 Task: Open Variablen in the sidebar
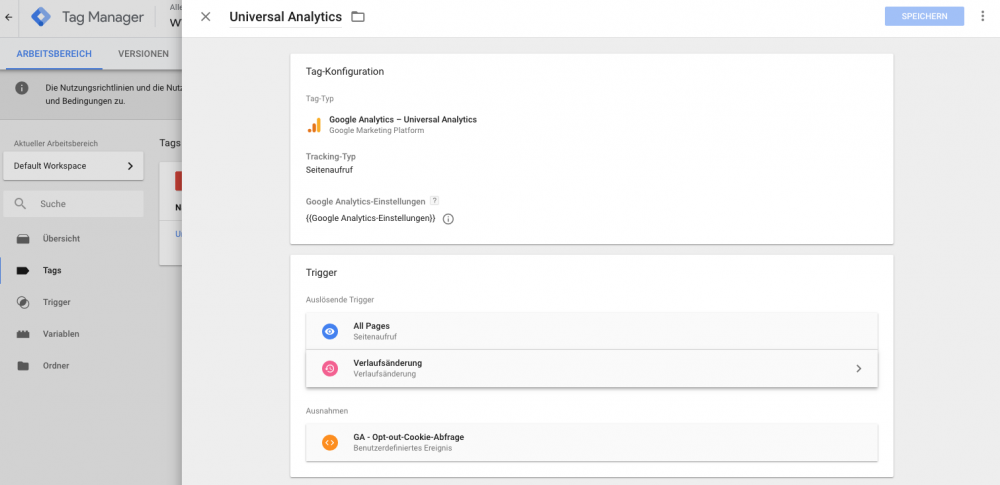click(x=61, y=334)
